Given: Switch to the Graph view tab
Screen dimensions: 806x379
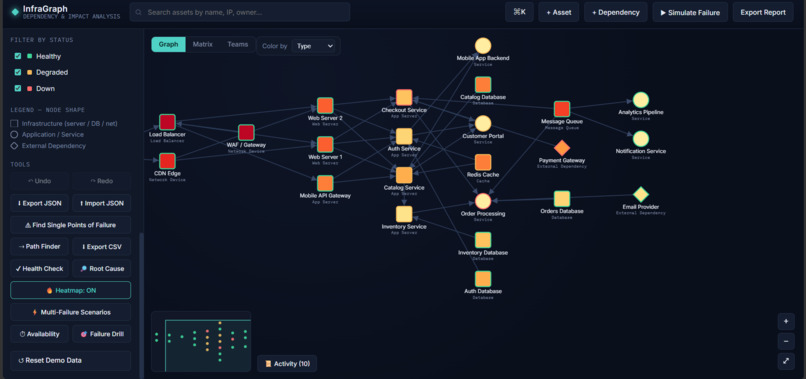Looking at the screenshot, I should (x=169, y=45).
